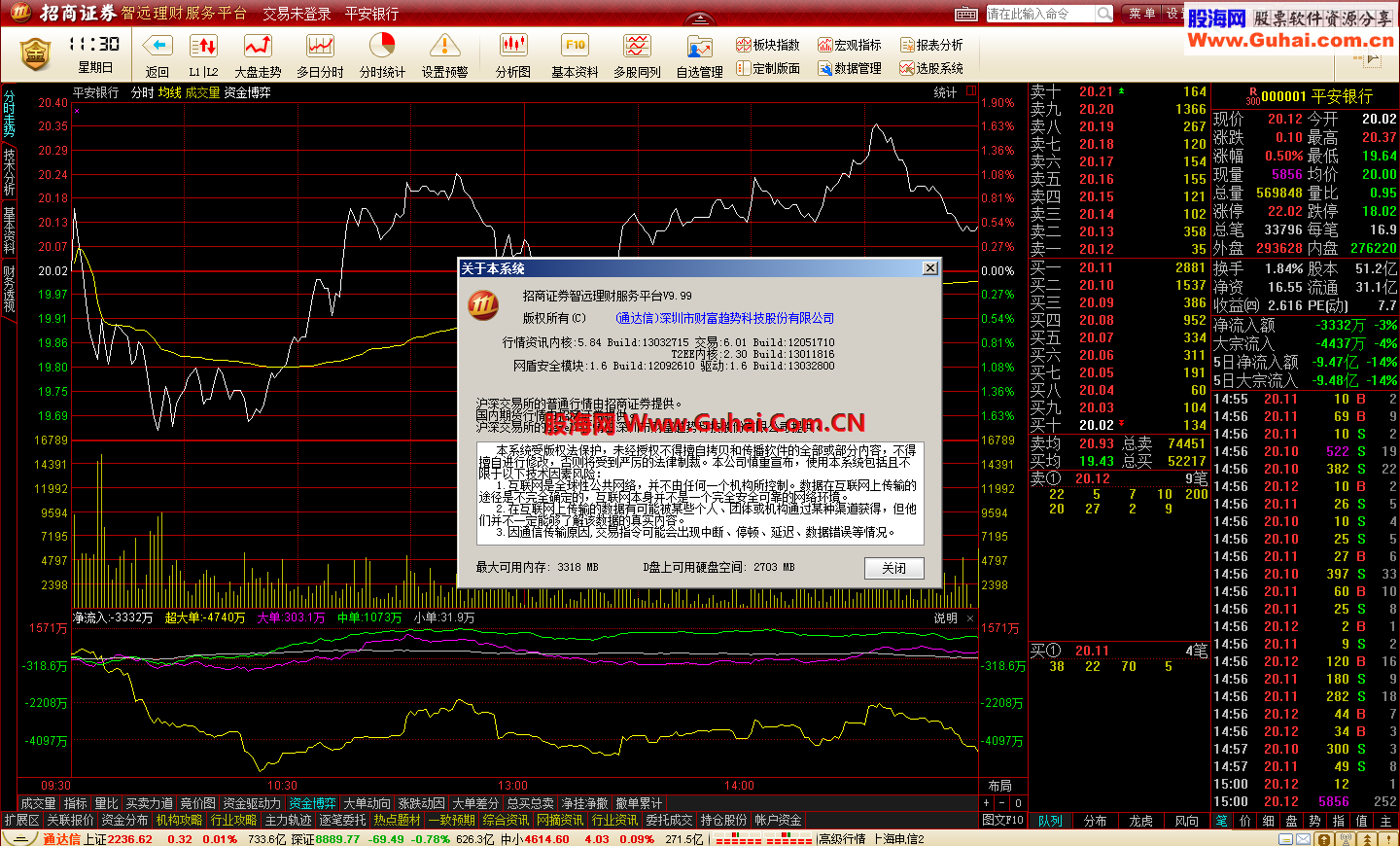The height and width of the screenshot is (846, 1400).
Task: Open 设置预警 warning alert icon
Action: pos(444,46)
